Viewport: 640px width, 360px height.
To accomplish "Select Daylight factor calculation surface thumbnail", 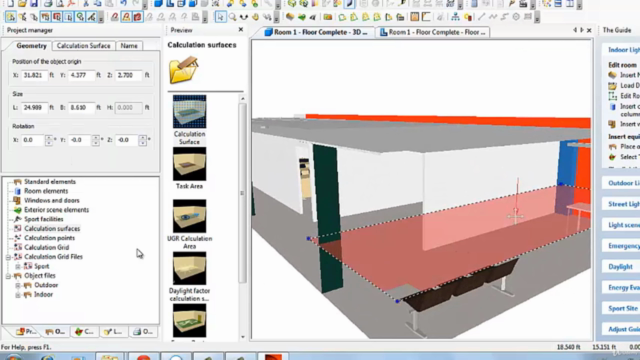I will click(189, 268).
